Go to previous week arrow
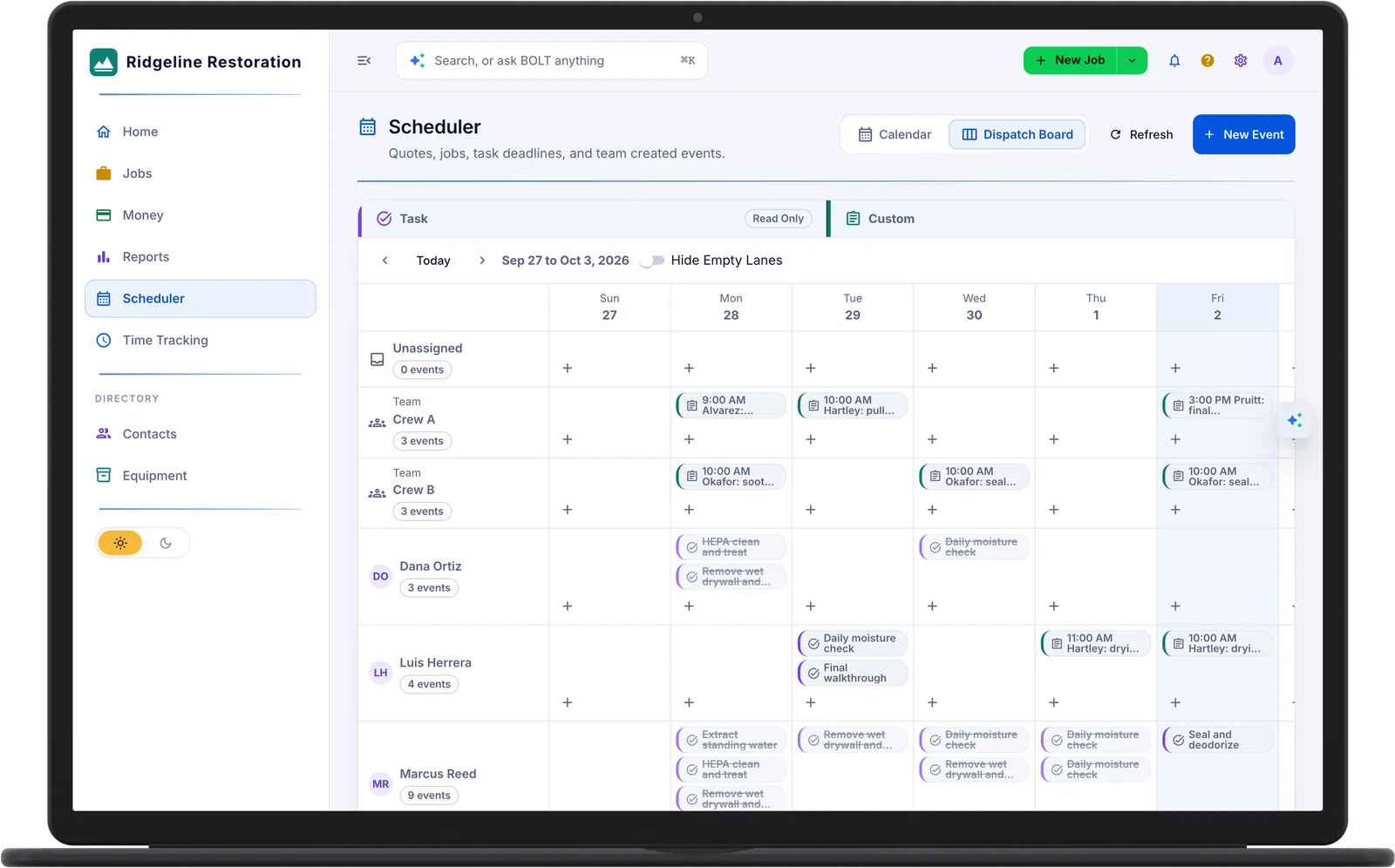 coord(385,261)
